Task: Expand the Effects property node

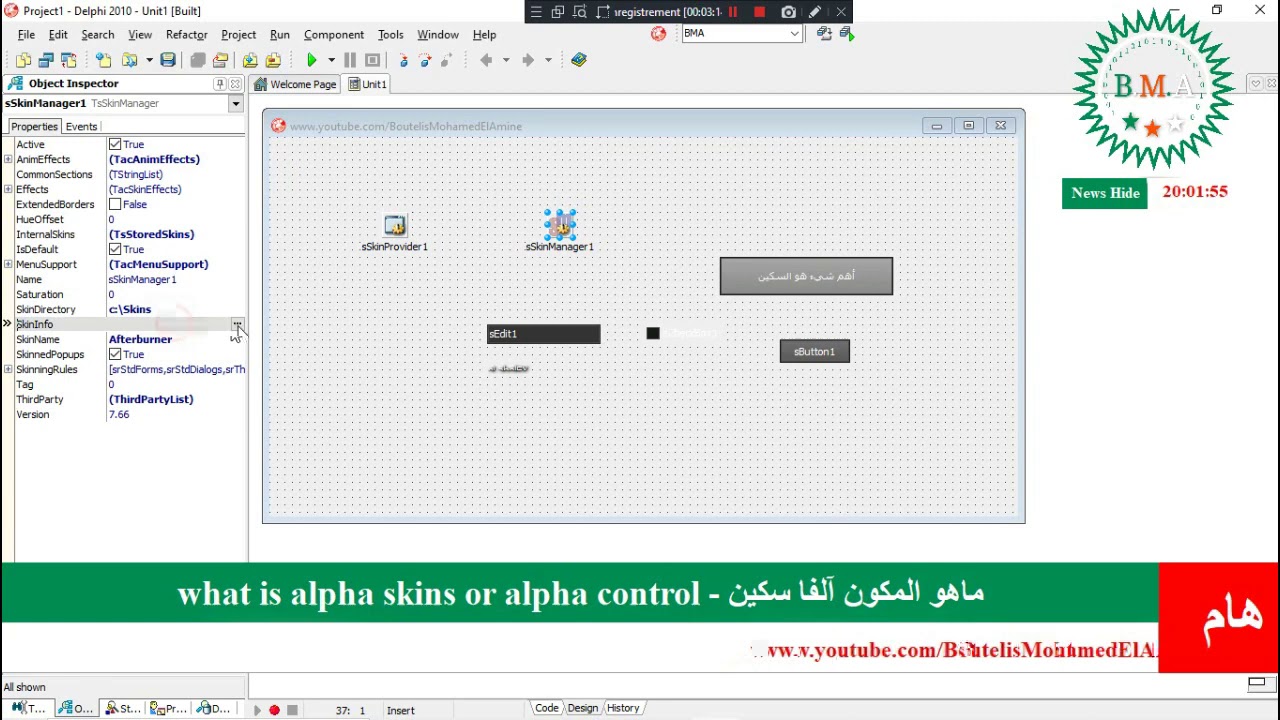Action: click(8, 189)
